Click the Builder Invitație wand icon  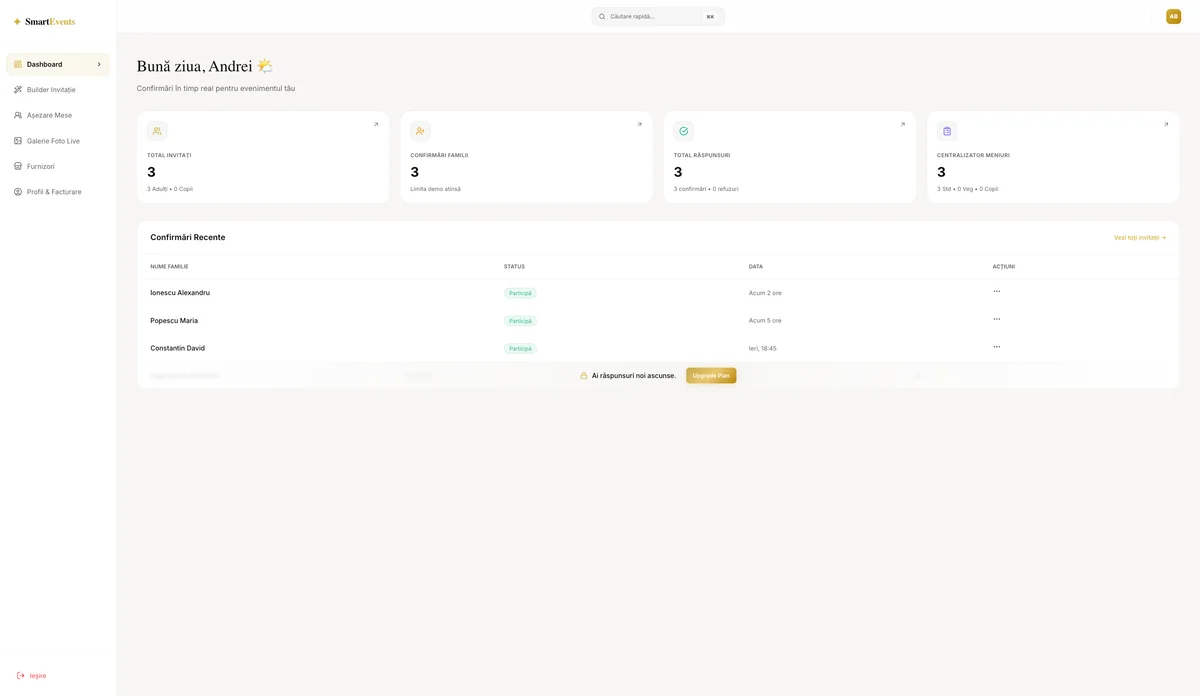(x=18, y=90)
